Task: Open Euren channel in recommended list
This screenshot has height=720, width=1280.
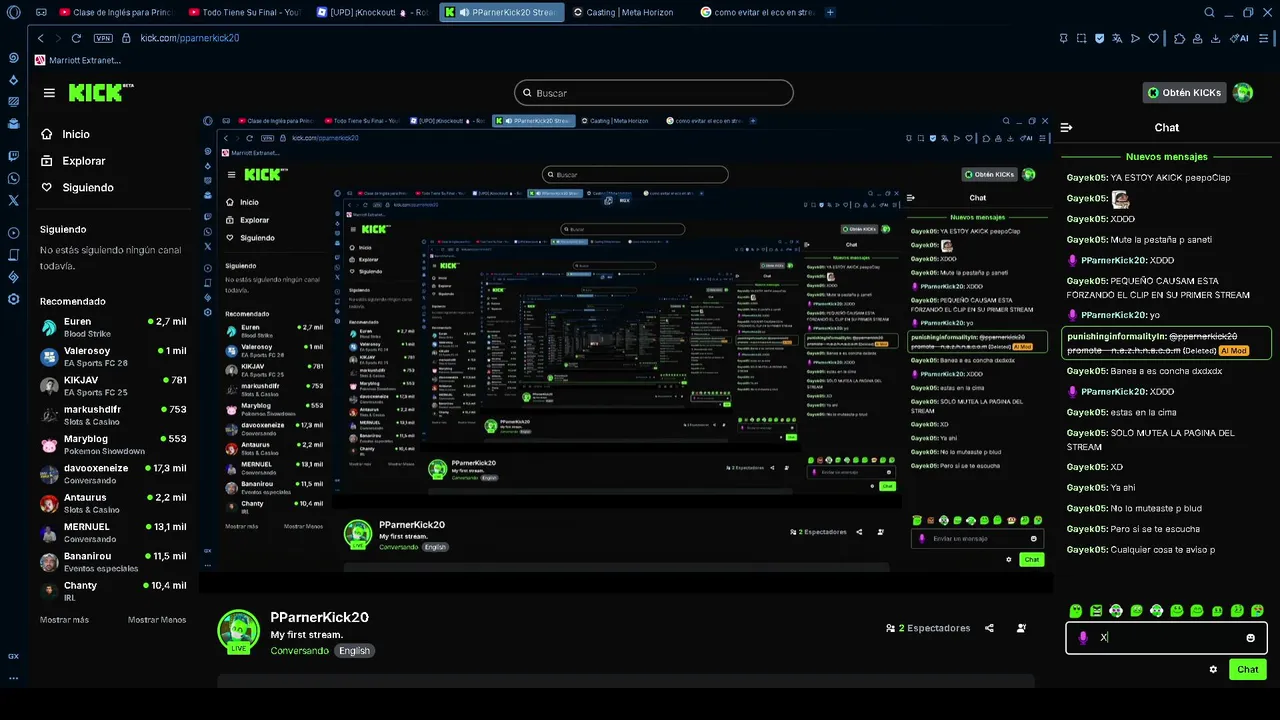Action: [113, 327]
